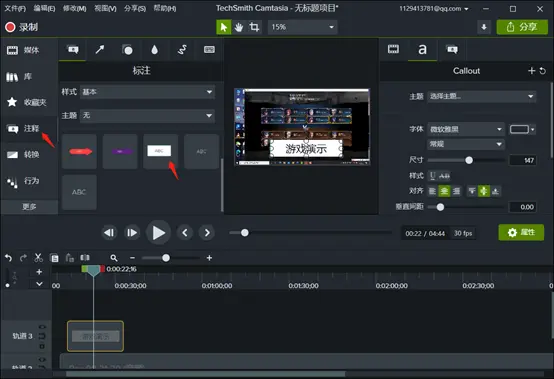
Task: Activate the crop tool
Action: pos(254,27)
